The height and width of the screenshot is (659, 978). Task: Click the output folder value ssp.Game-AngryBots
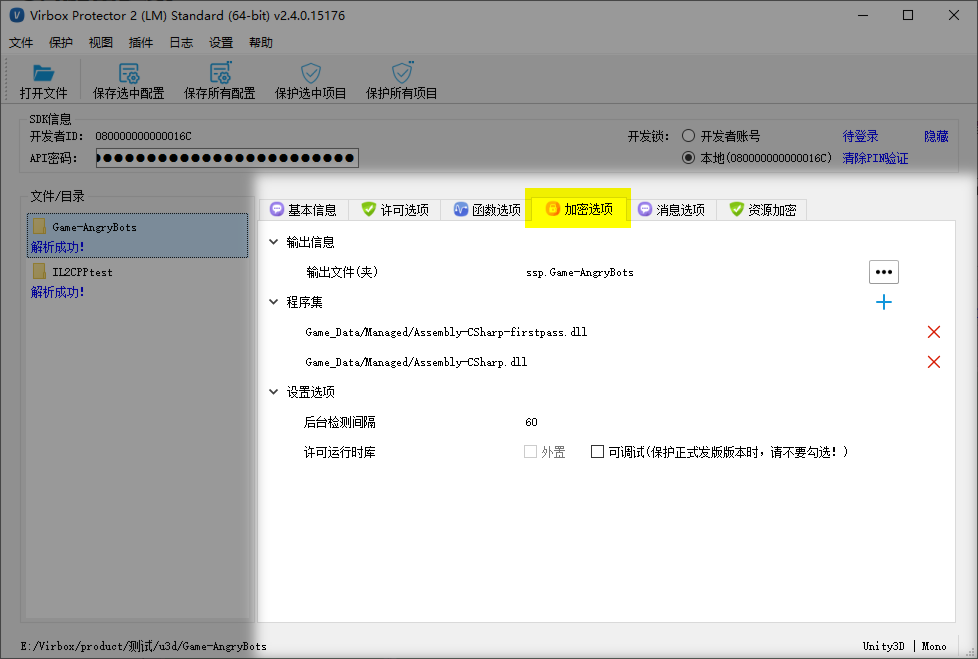click(579, 272)
